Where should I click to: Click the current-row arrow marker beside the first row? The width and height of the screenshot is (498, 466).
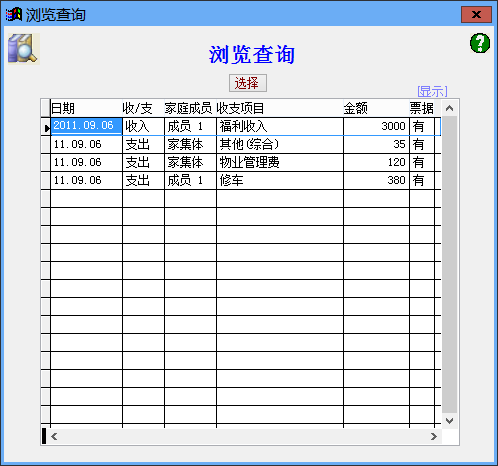46,127
